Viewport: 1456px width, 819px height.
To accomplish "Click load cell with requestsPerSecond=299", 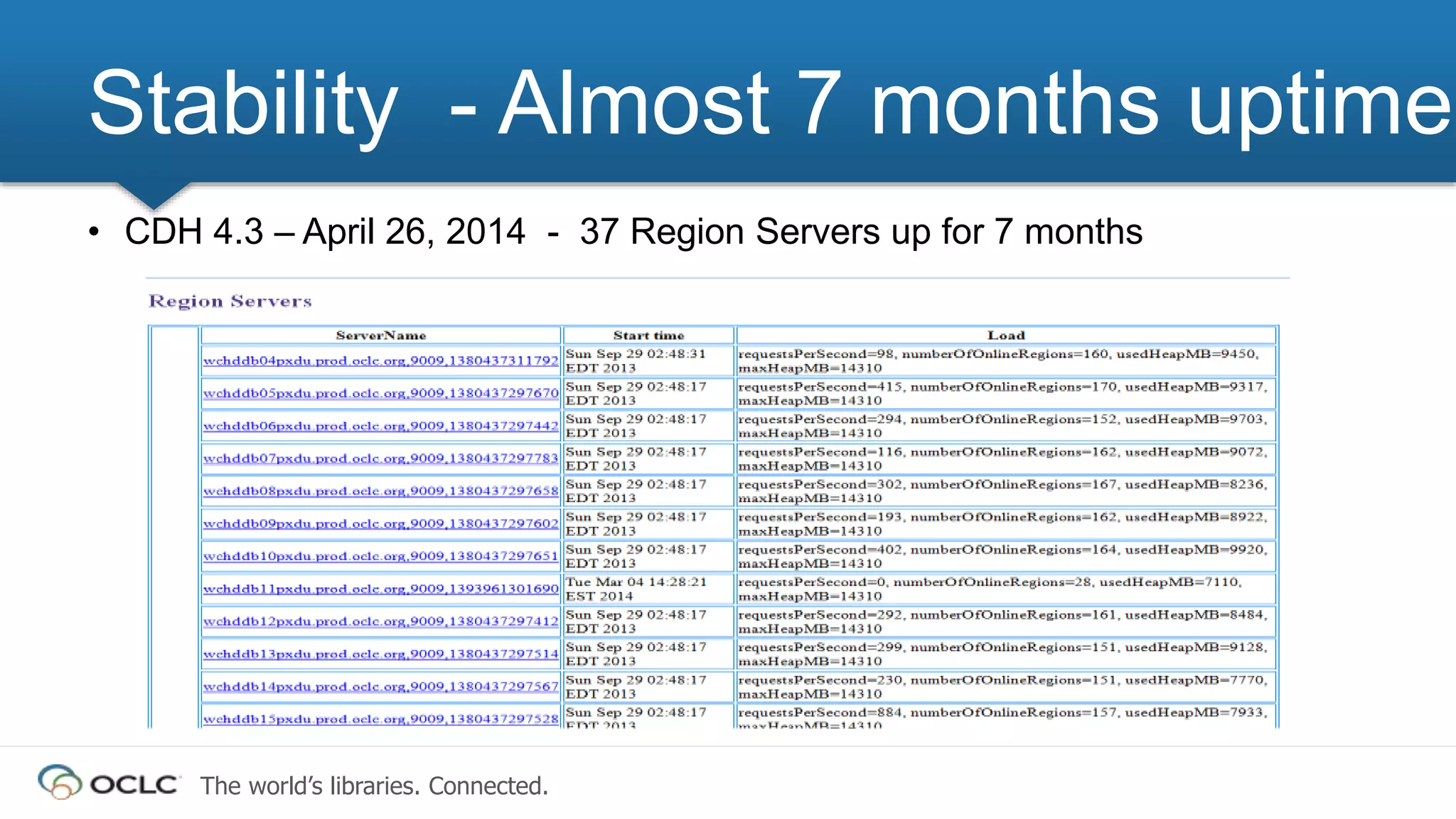I will coord(1006,654).
